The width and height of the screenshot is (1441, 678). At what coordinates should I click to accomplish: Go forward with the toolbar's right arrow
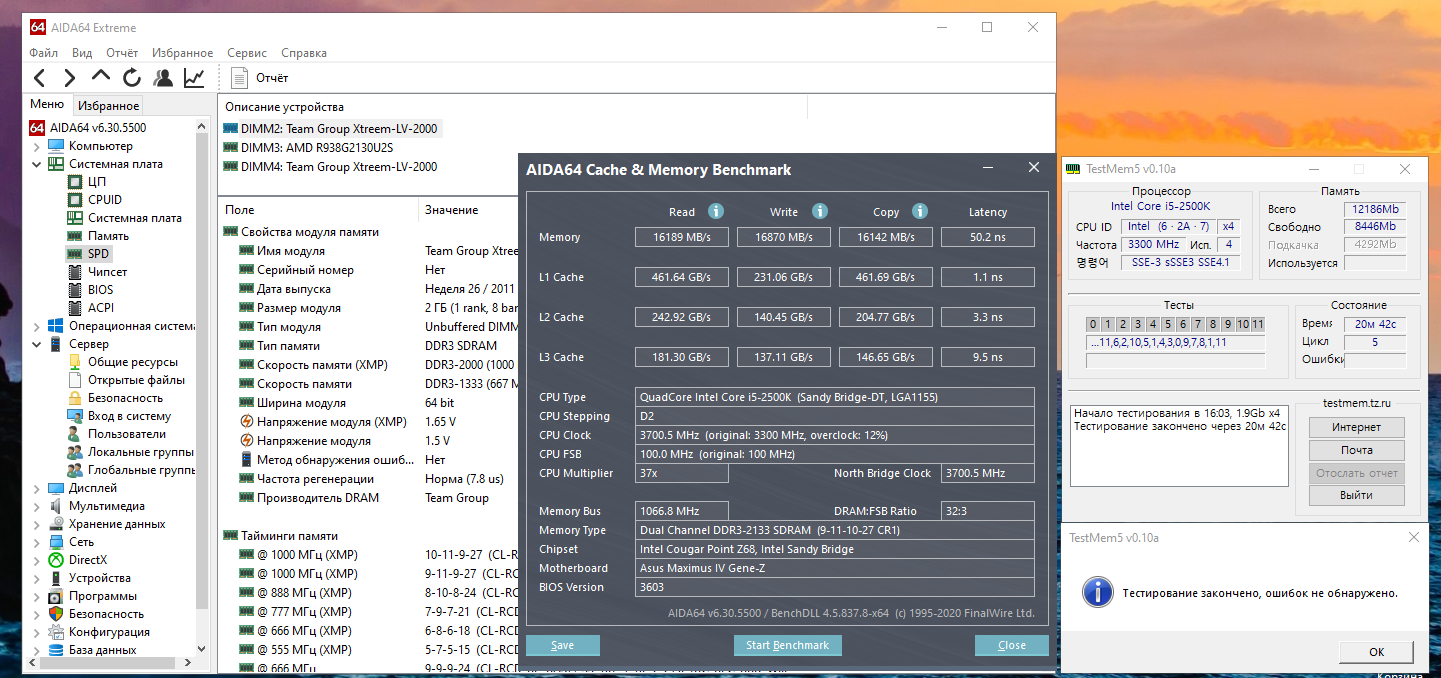[69, 77]
